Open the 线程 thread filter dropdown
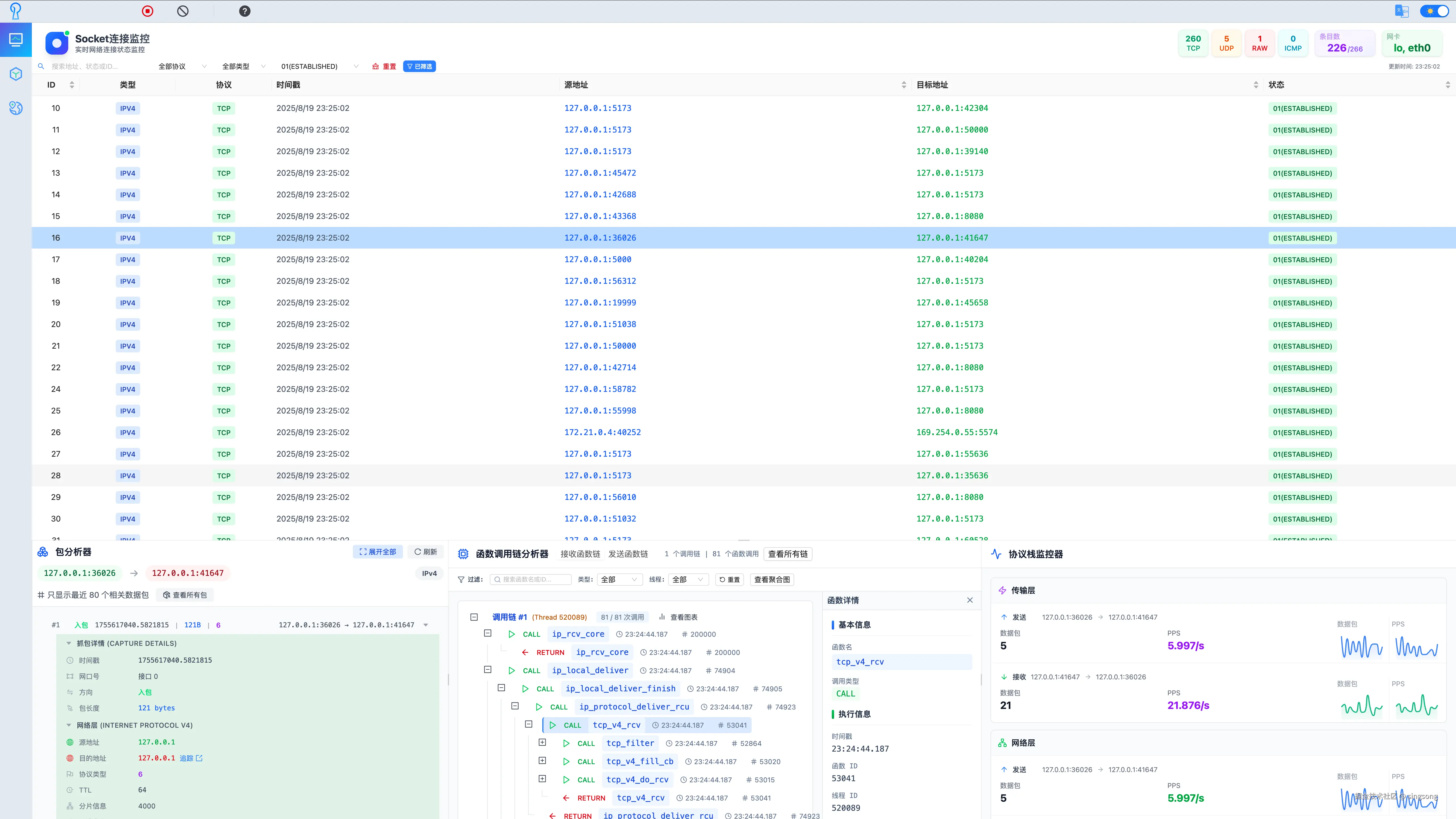The width and height of the screenshot is (1456, 819). [x=688, y=579]
